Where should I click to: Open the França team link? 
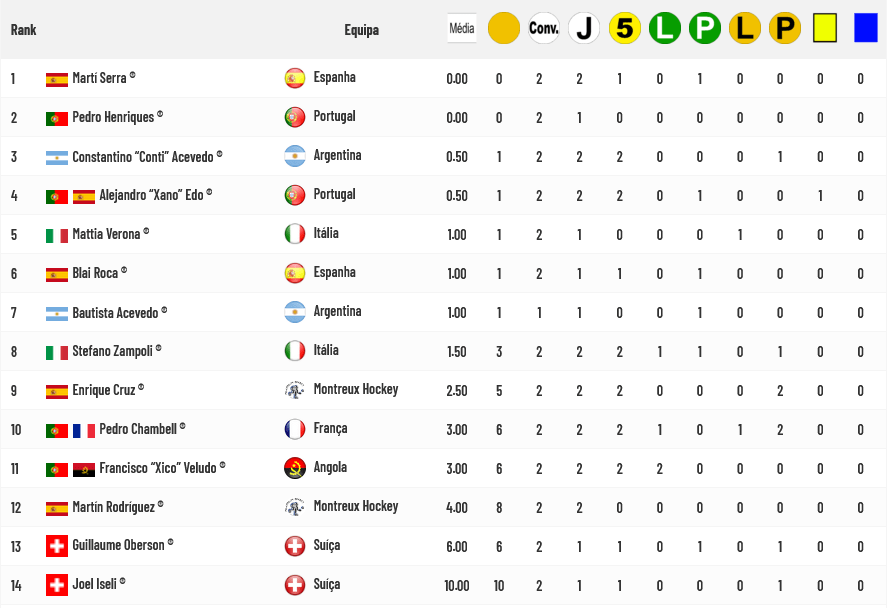point(330,428)
